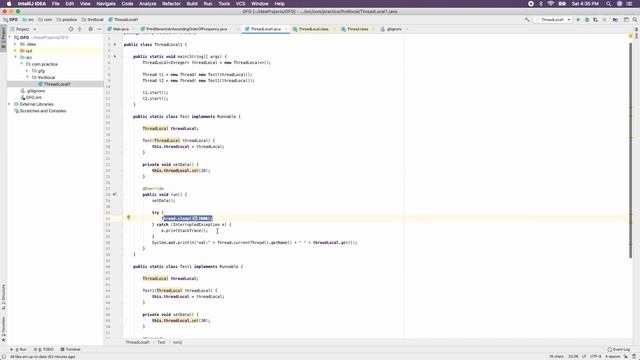Toggle Favorites tool window side tab
This screenshot has width=640, height=360.
tap(3, 329)
